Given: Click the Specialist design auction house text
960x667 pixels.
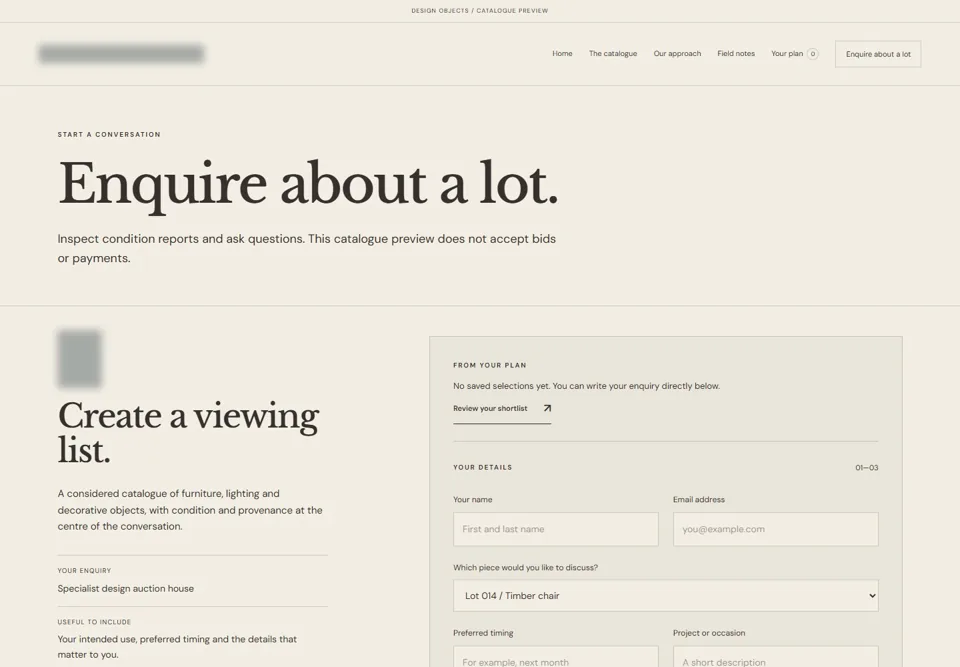Looking at the screenshot, I should (x=126, y=589).
